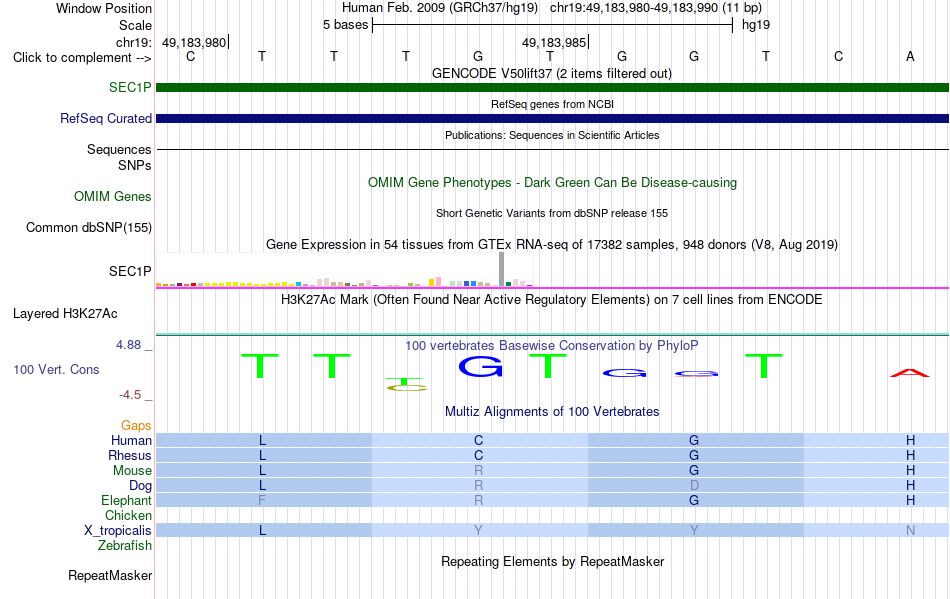Open 'Multiz Alignments of 100 Vertebrates' title
Screen dimensions: 950x599
click(552, 412)
